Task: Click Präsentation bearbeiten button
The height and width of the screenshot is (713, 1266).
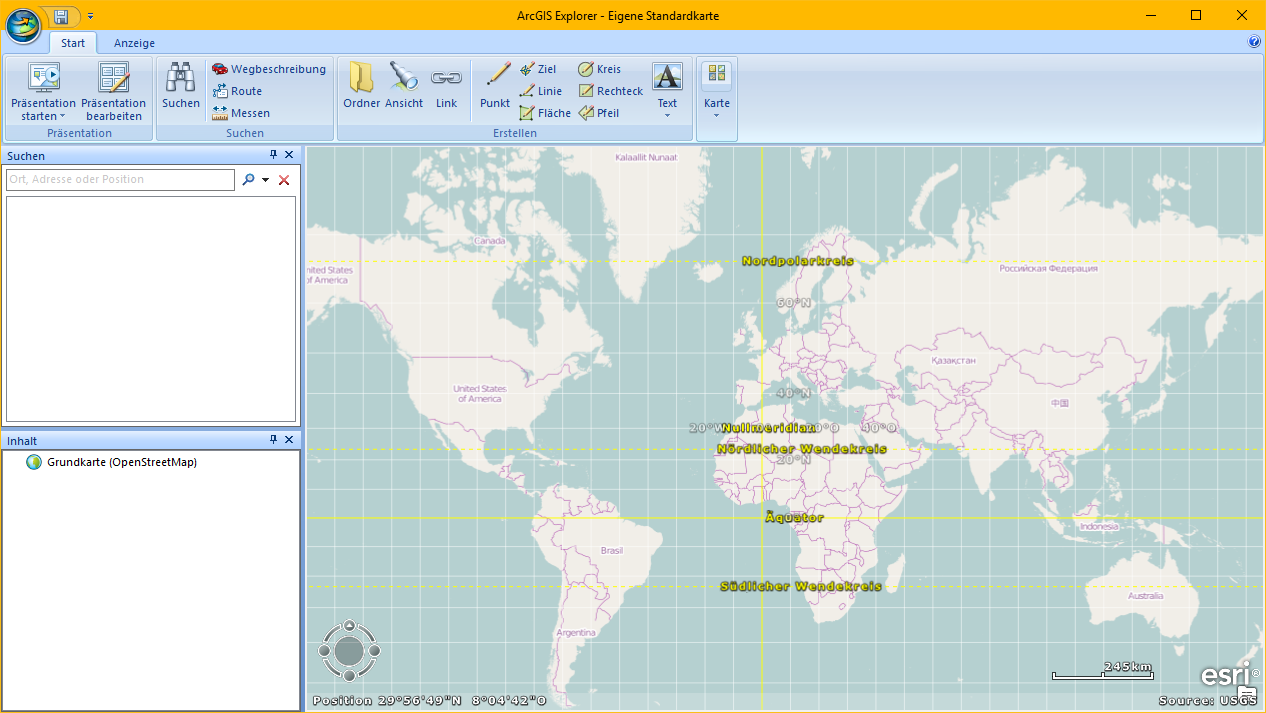Action: (113, 90)
